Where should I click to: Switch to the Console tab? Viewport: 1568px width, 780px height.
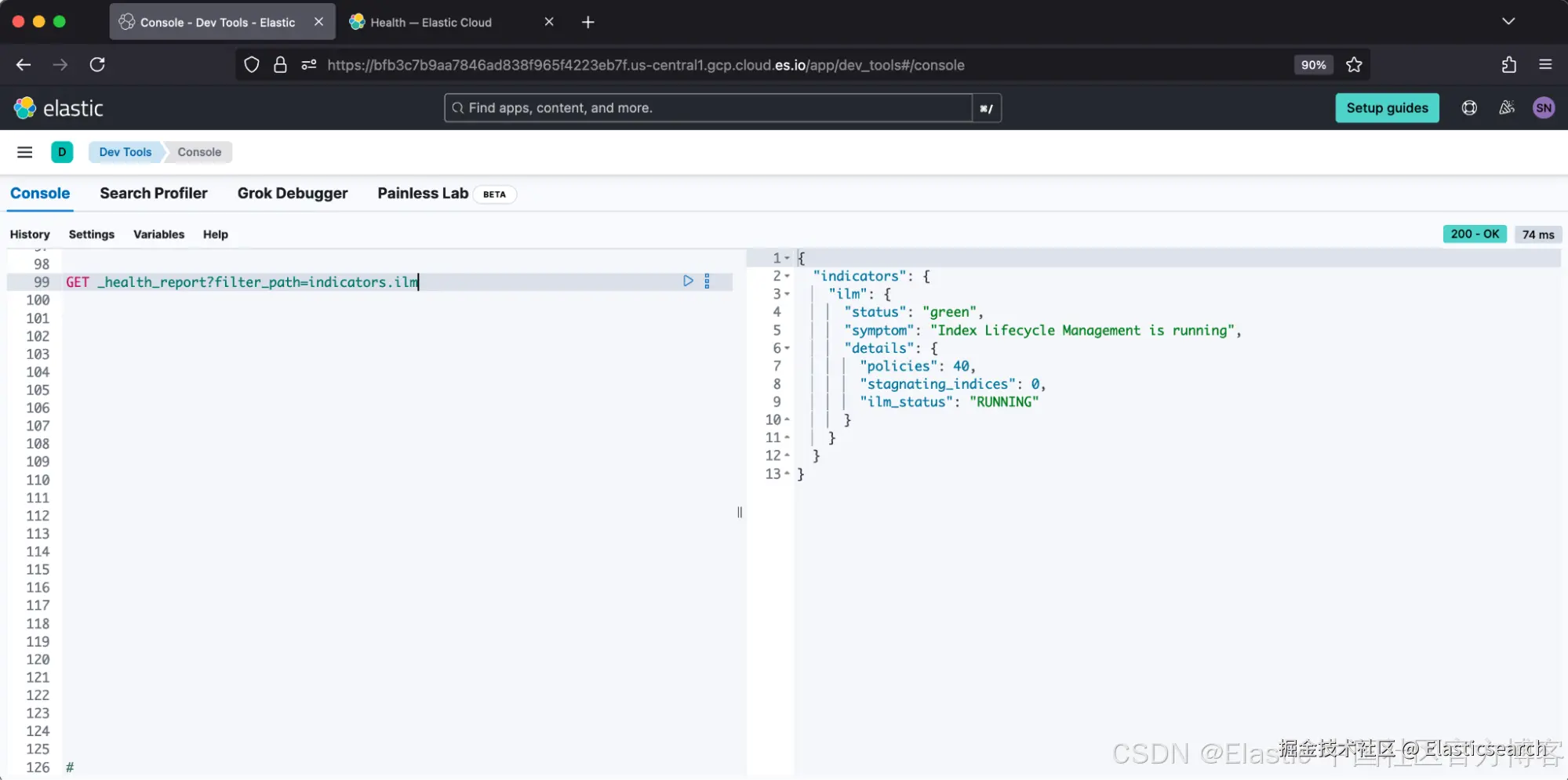click(x=40, y=194)
